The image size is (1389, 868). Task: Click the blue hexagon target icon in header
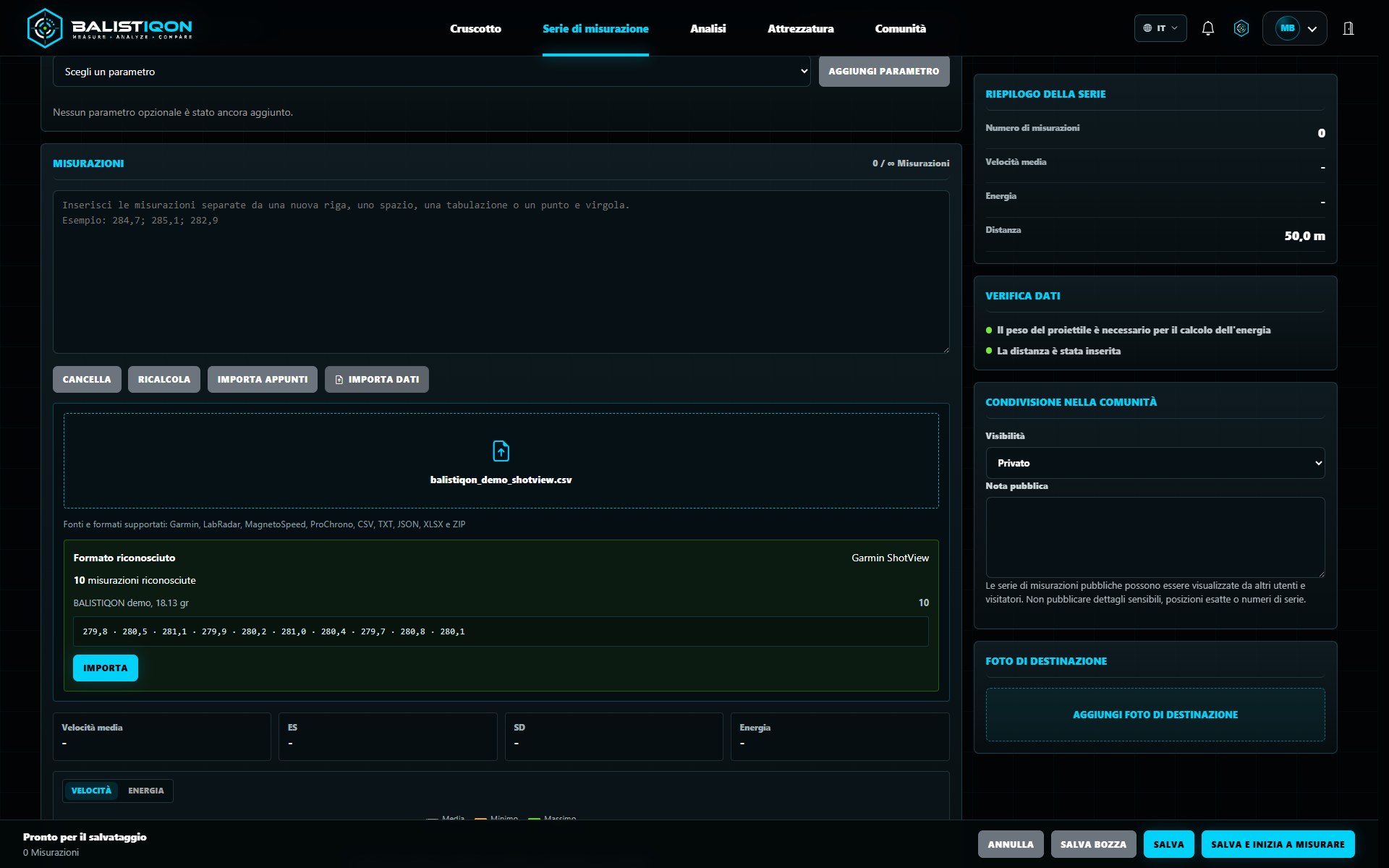1241,28
